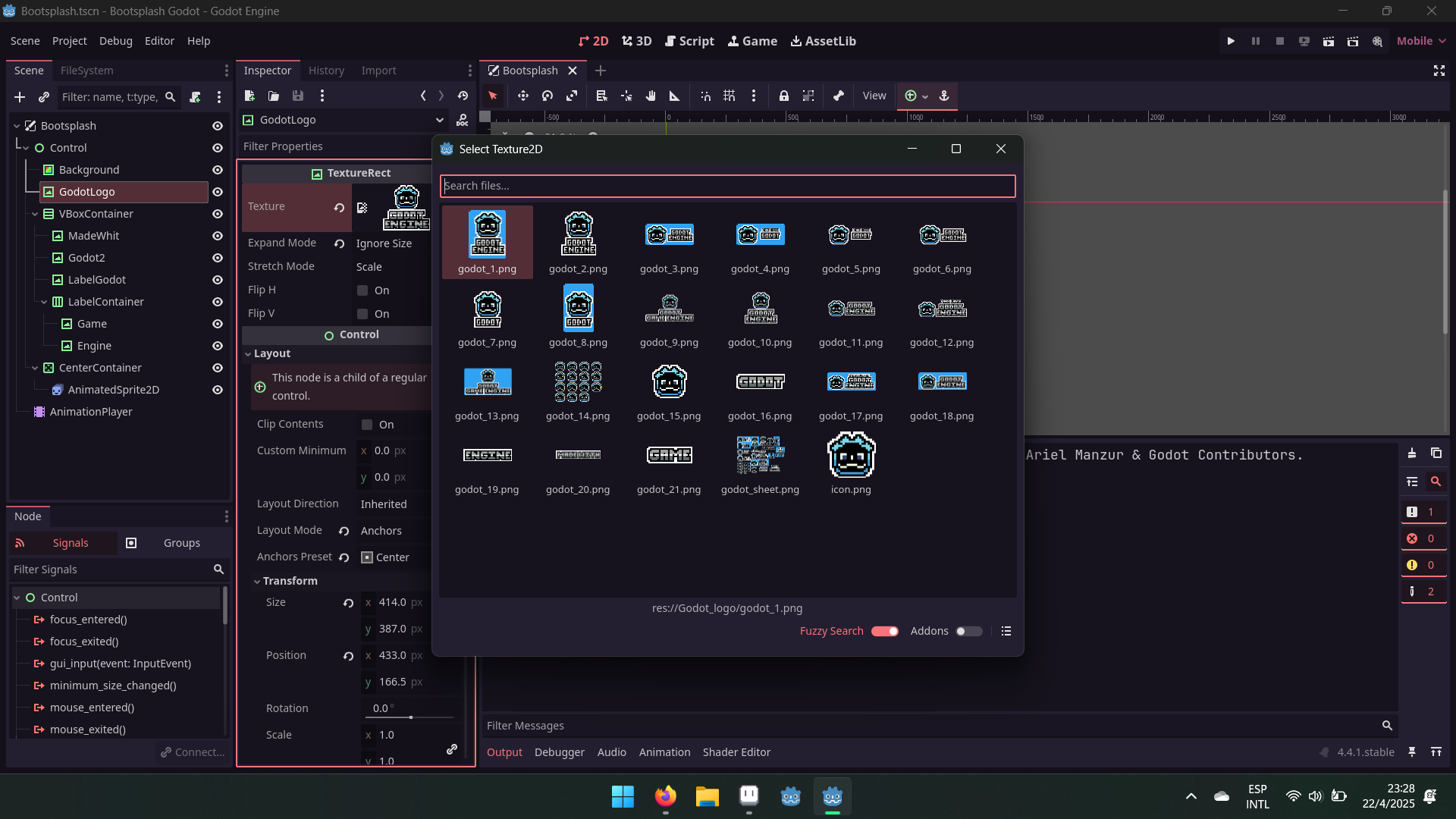Open list view icon in Select Texture2D dialog
Image resolution: width=1456 pixels, height=819 pixels.
point(1006,631)
